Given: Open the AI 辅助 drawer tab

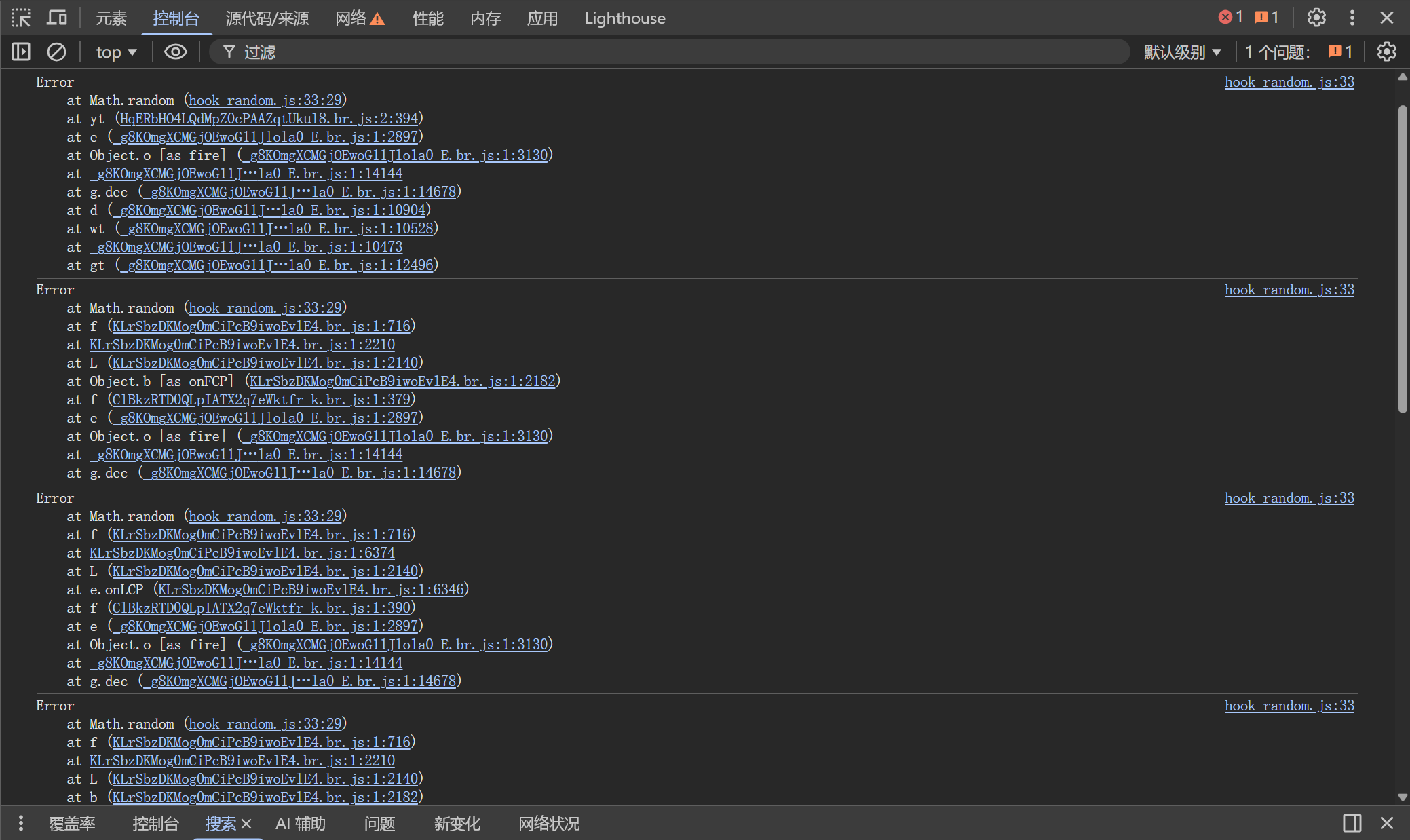Looking at the screenshot, I should [x=301, y=824].
